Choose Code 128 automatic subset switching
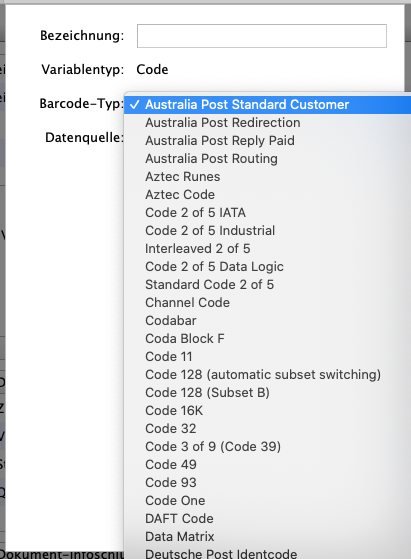Screen dimensions: 411x559 click(267, 375)
